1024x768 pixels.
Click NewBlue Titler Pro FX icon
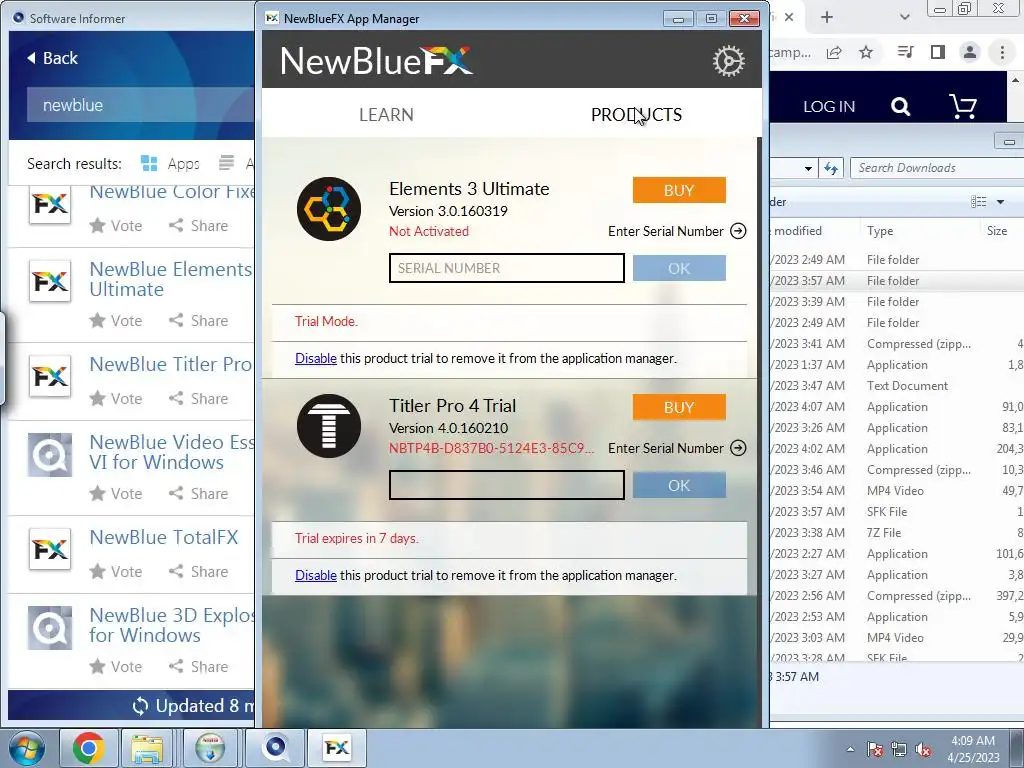pyautogui.click(x=50, y=376)
